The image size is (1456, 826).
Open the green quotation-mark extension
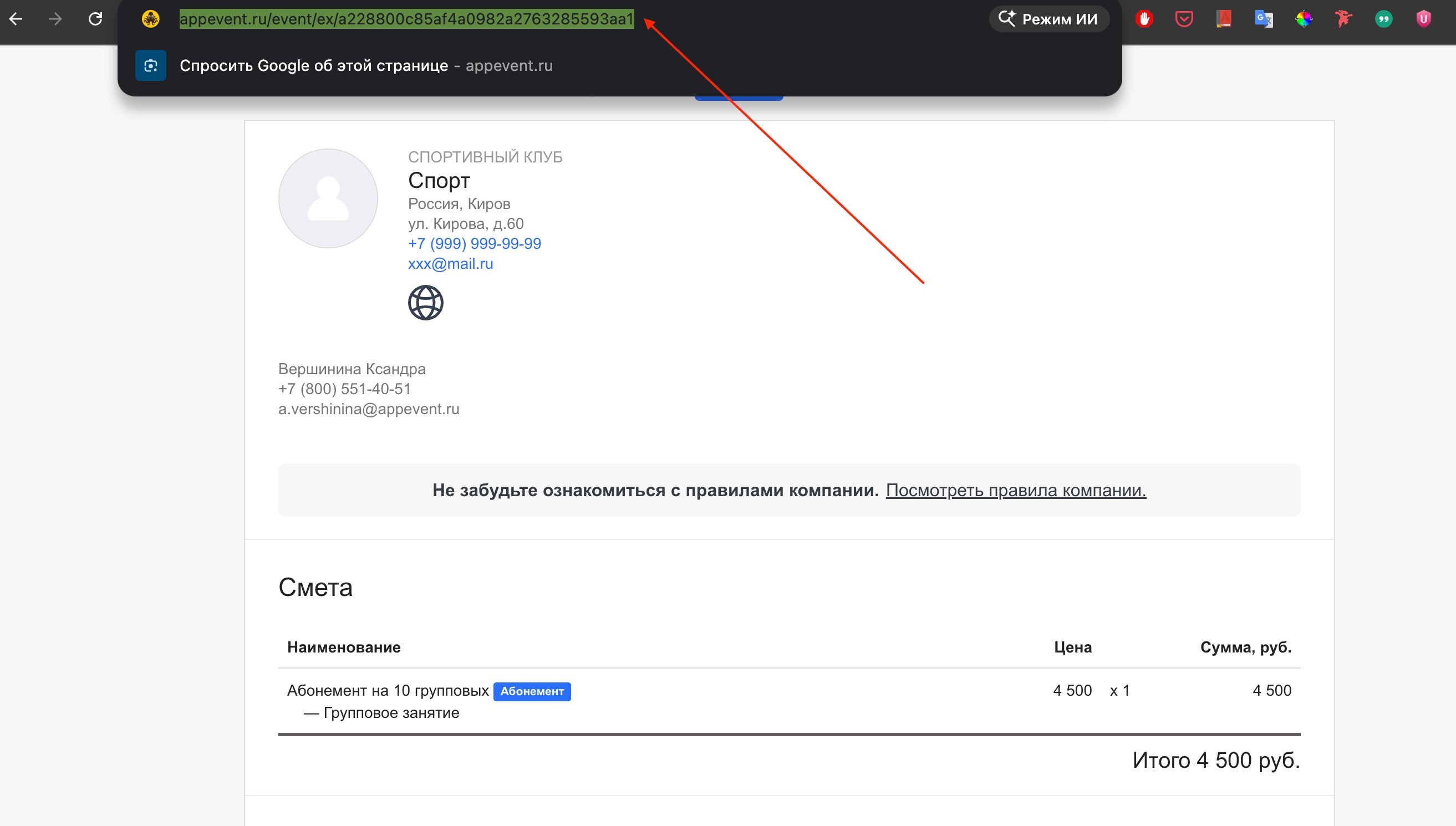tap(1384, 19)
